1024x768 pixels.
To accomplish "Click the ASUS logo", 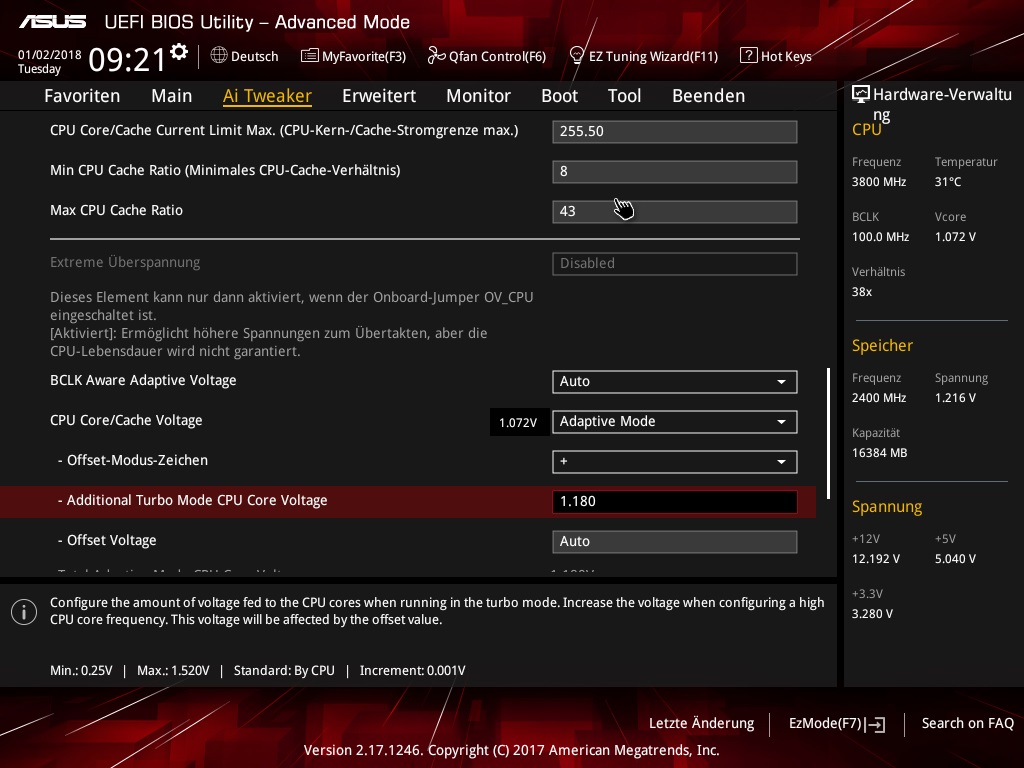I will tap(52, 22).
